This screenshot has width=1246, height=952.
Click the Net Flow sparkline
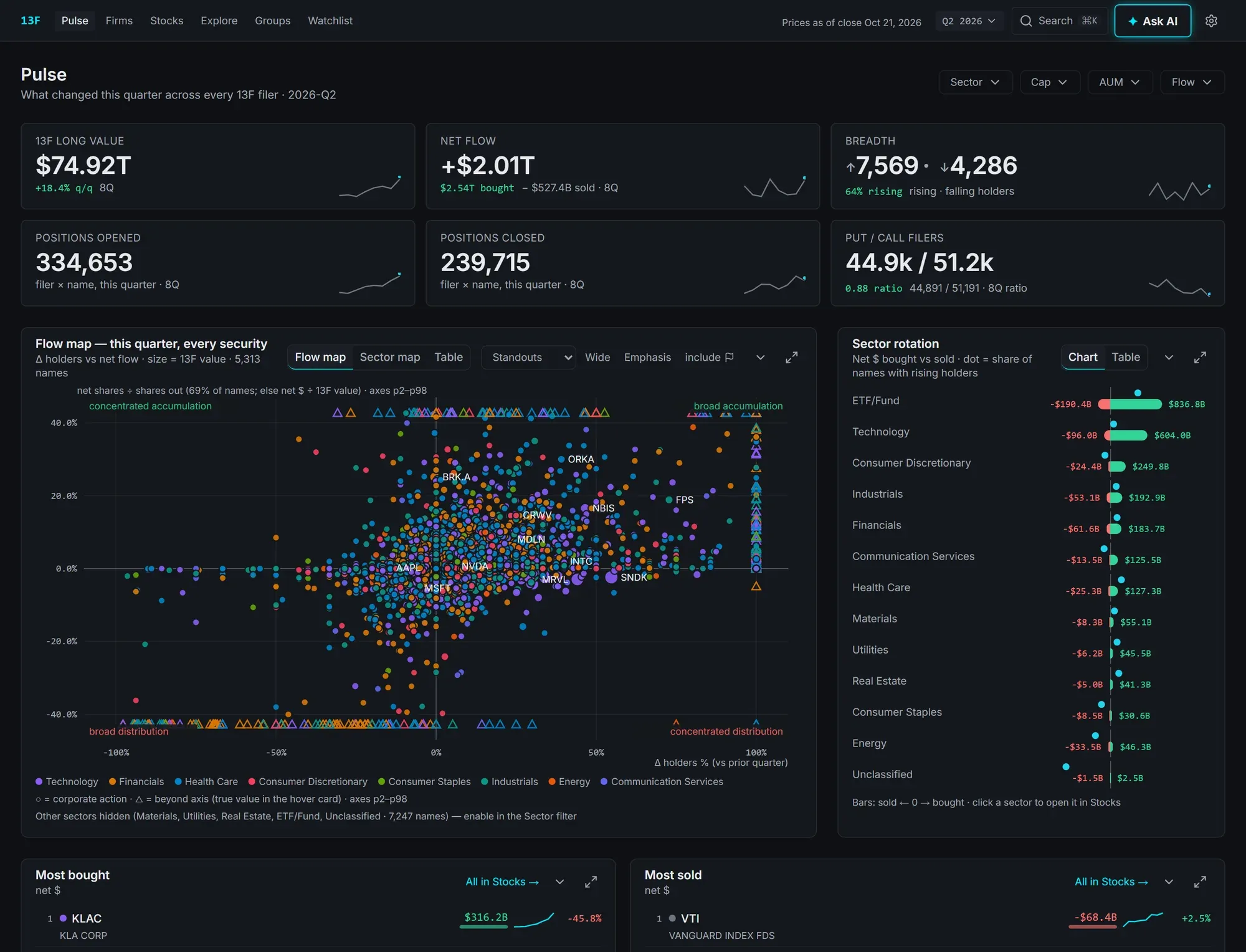(774, 187)
